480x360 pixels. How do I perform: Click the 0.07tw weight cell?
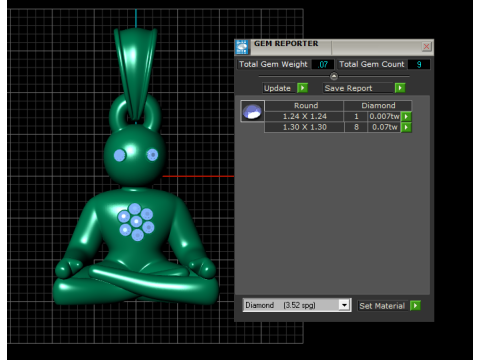(x=384, y=127)
